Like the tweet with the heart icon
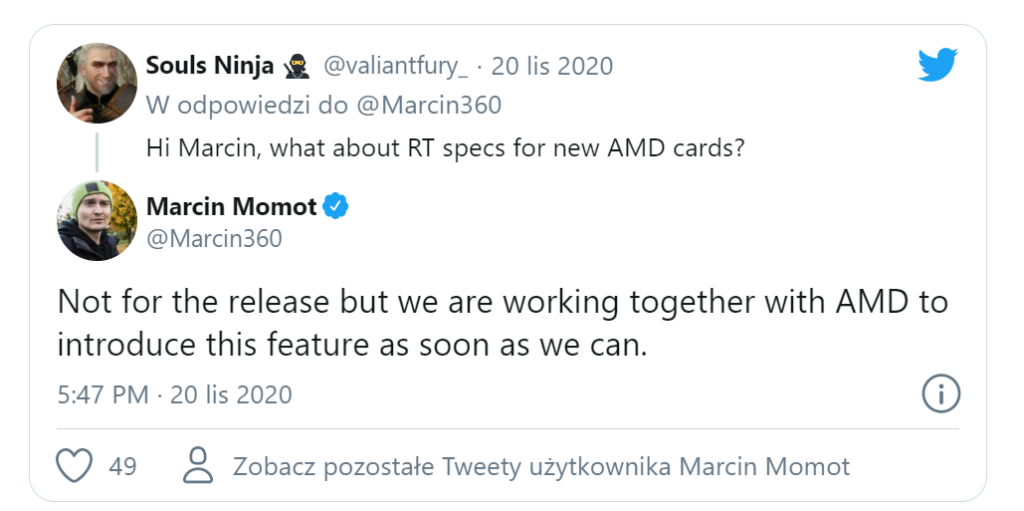The image size is (1024, 511). click(x=75, y=465)
